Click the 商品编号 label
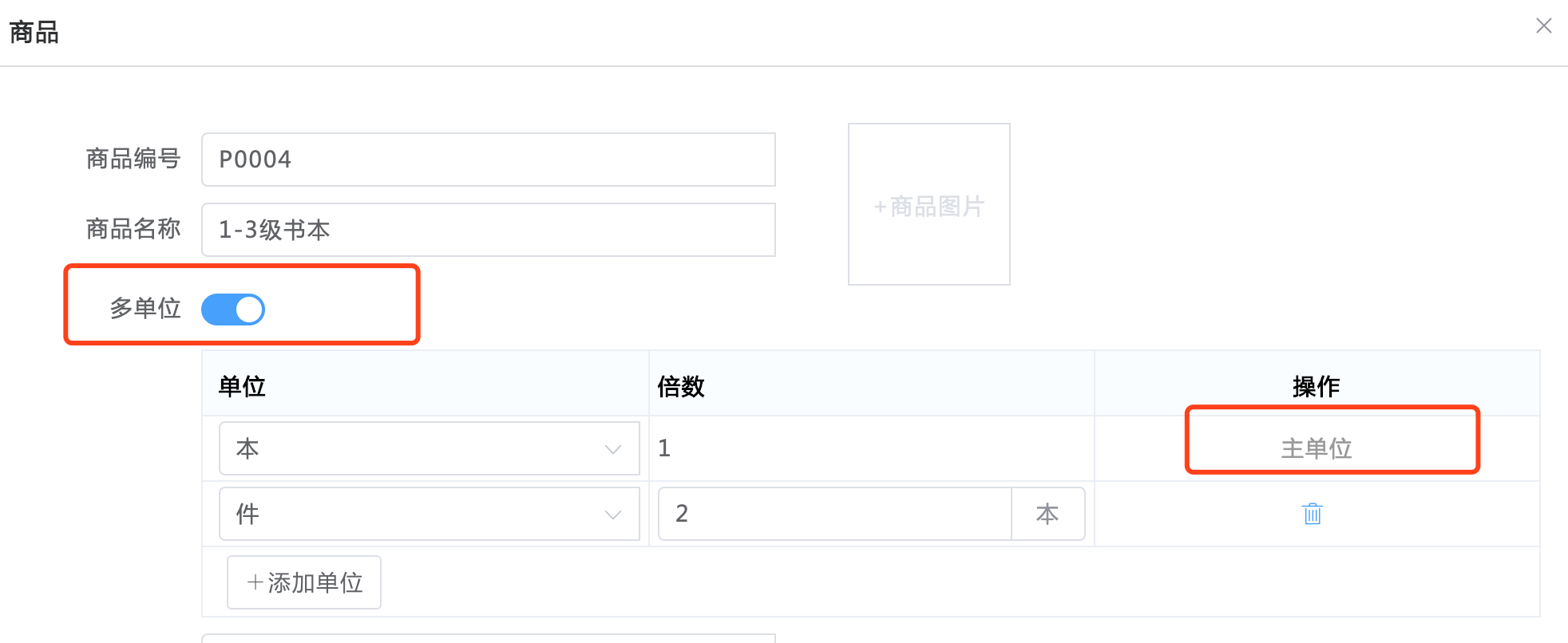The height and width of the screenshot is (643, 1568). click(133, 160)
